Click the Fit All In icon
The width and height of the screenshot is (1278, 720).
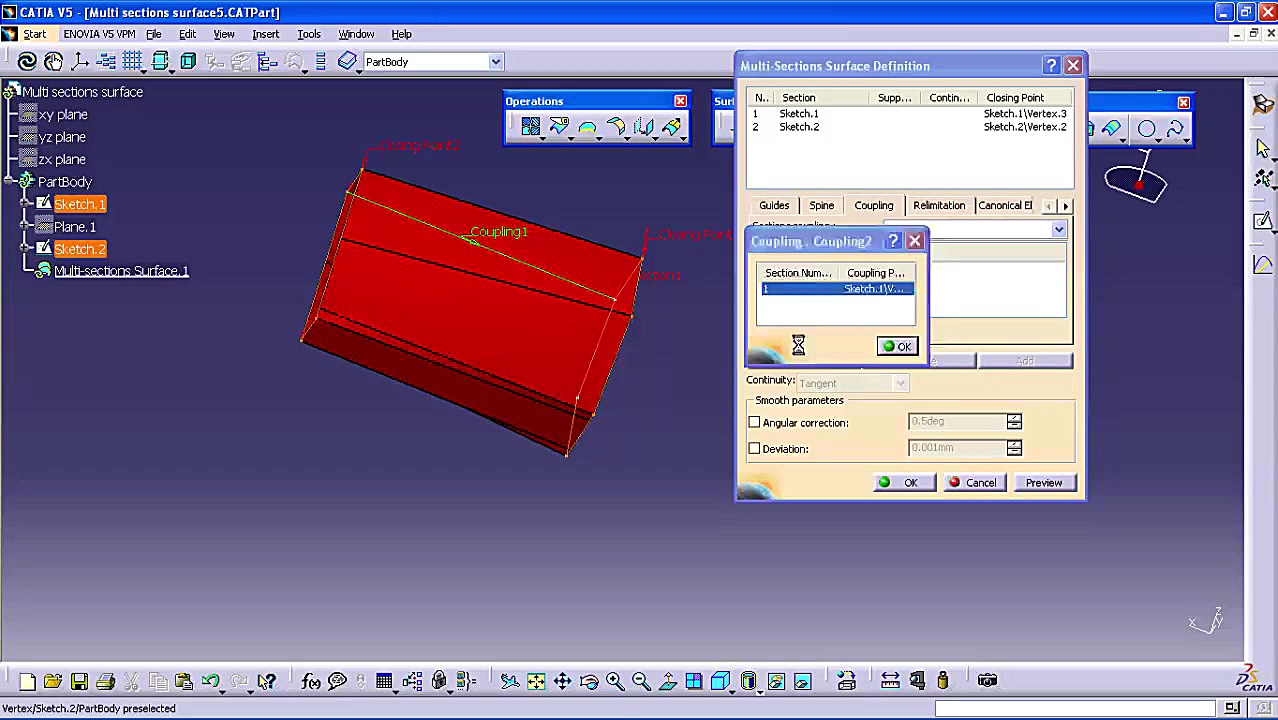(536, 681)
